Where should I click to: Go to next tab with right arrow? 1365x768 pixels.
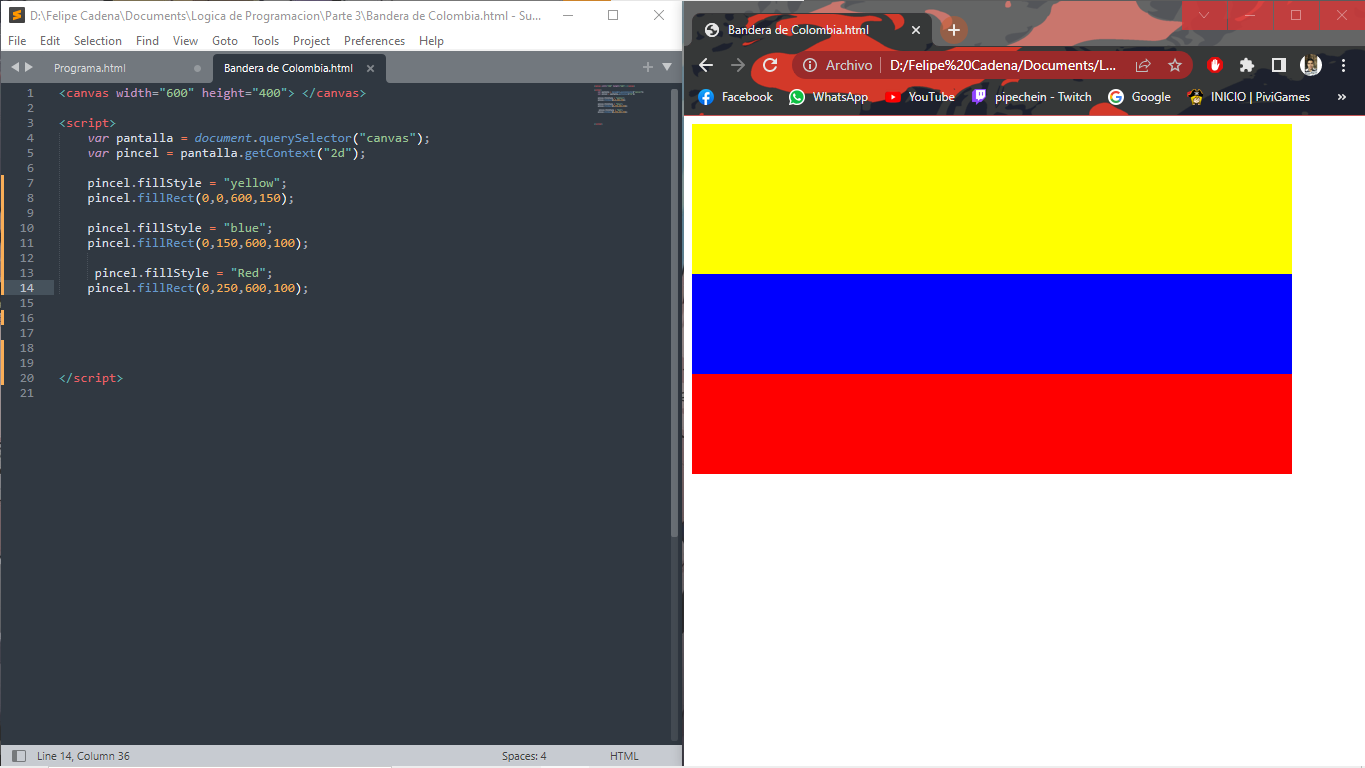[x=29, y=67]
